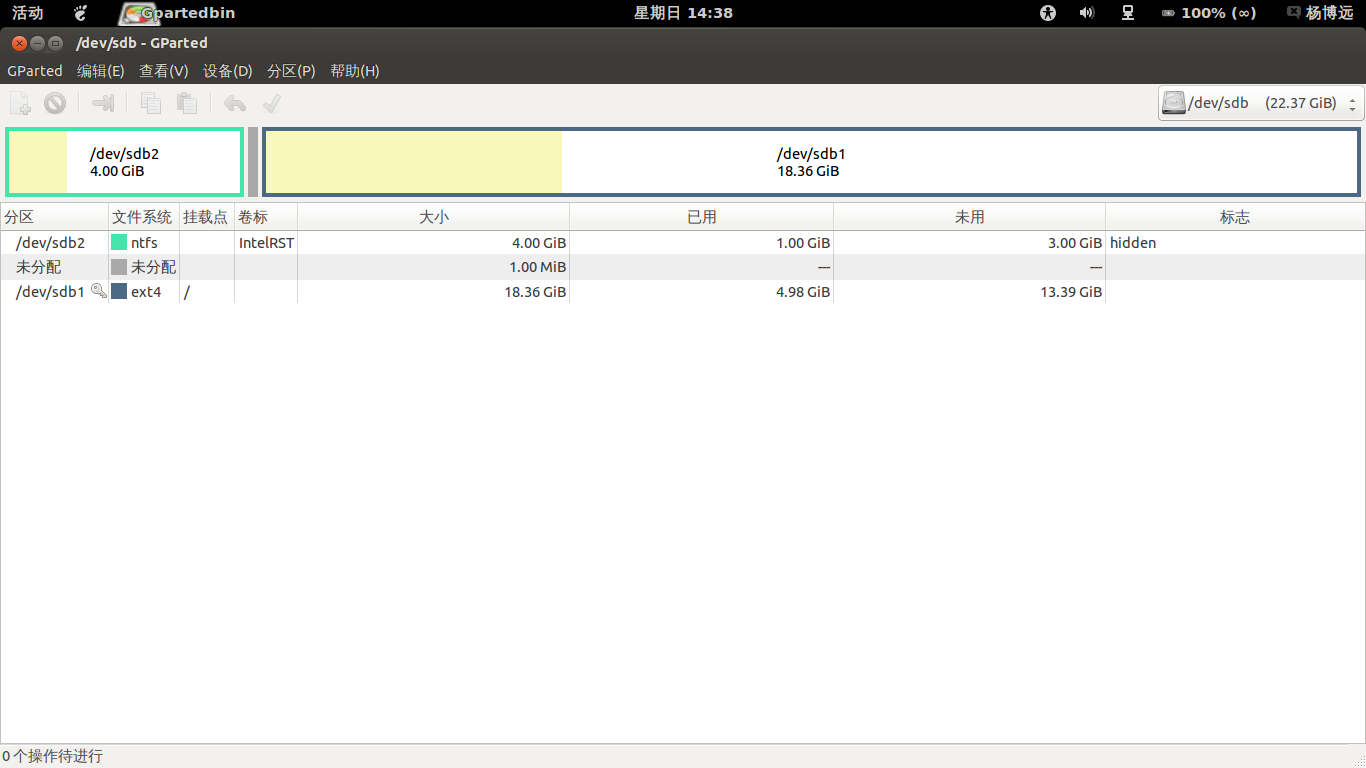Viewport: 1366px width, 768px height.
Task: Open the 杨博远 user menu
Action: (1320, 13)
